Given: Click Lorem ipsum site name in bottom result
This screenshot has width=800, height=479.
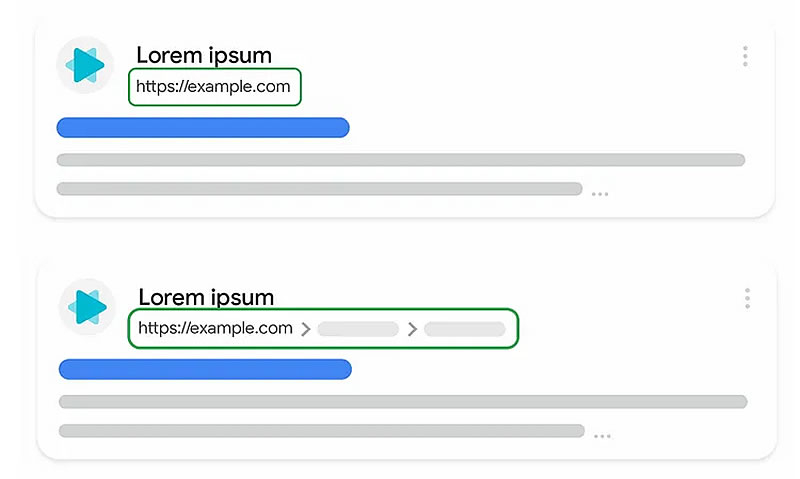Looking at the screenshot, I should pyautogui.click(x=206, y=297).
